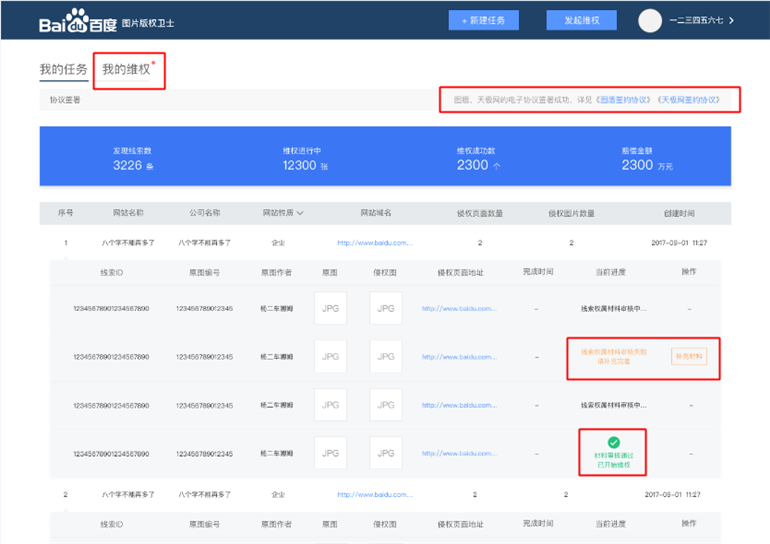Switch to the 我的任务 tab
Image resolution: width=770 pixels, height=544 pixels.
click(63, 70)
